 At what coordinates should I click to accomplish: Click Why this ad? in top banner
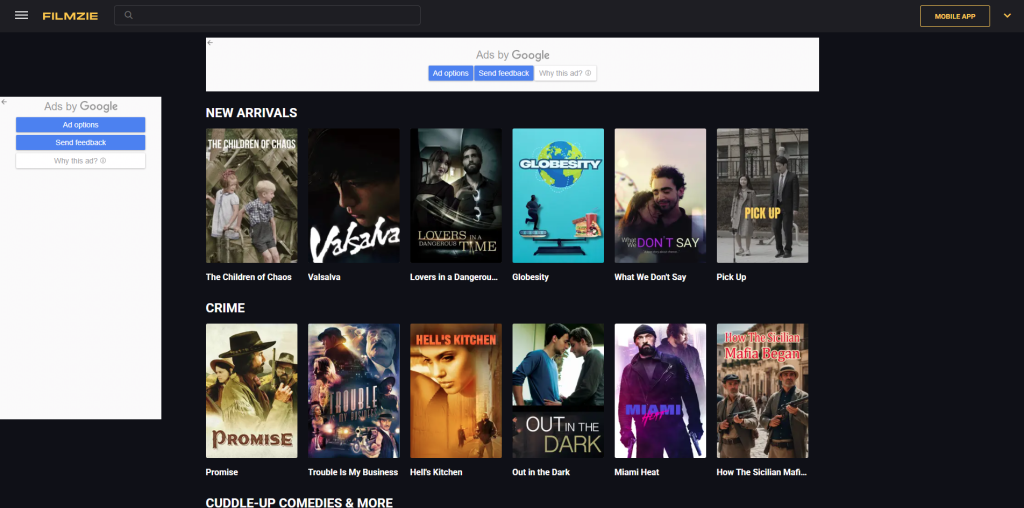pos(565,73)
